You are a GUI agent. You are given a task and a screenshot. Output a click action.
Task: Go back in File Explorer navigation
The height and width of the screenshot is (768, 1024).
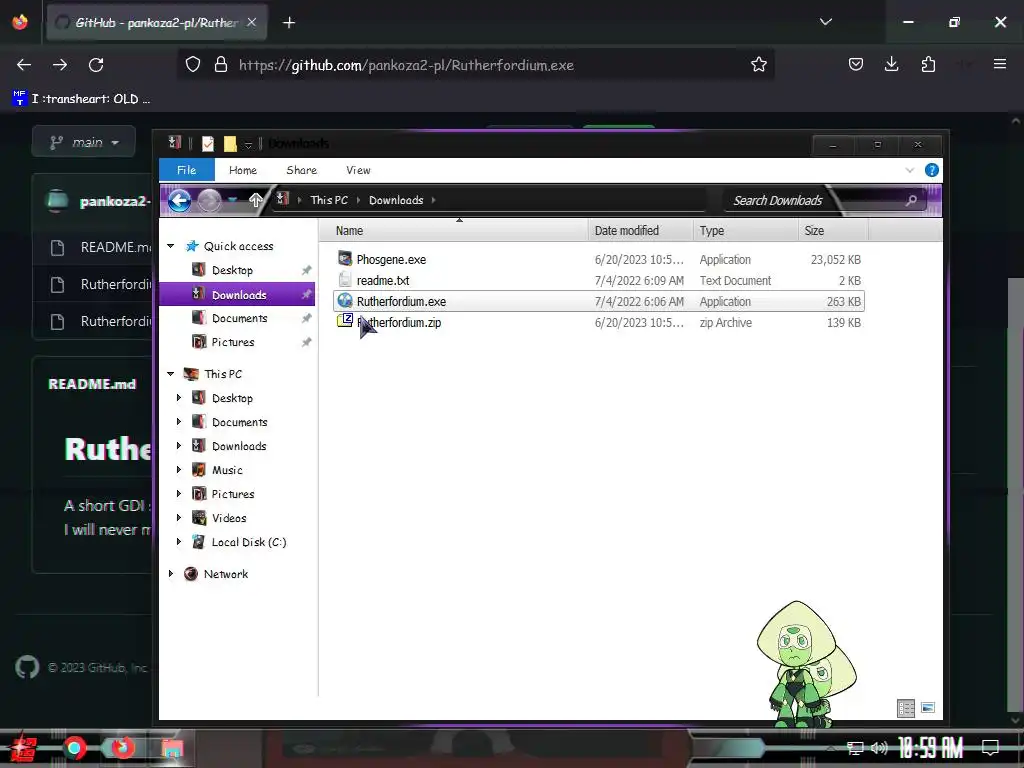(x=180, y=200)
